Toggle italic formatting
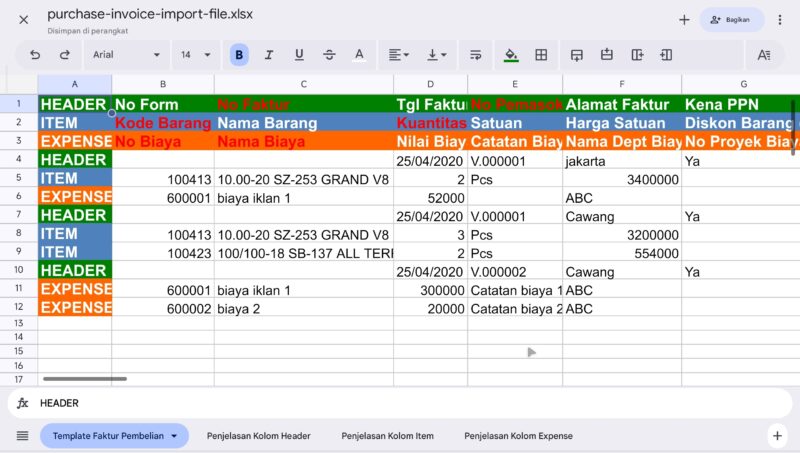The height and width of the screenshot is (453, 800). (x=269, y=55)
